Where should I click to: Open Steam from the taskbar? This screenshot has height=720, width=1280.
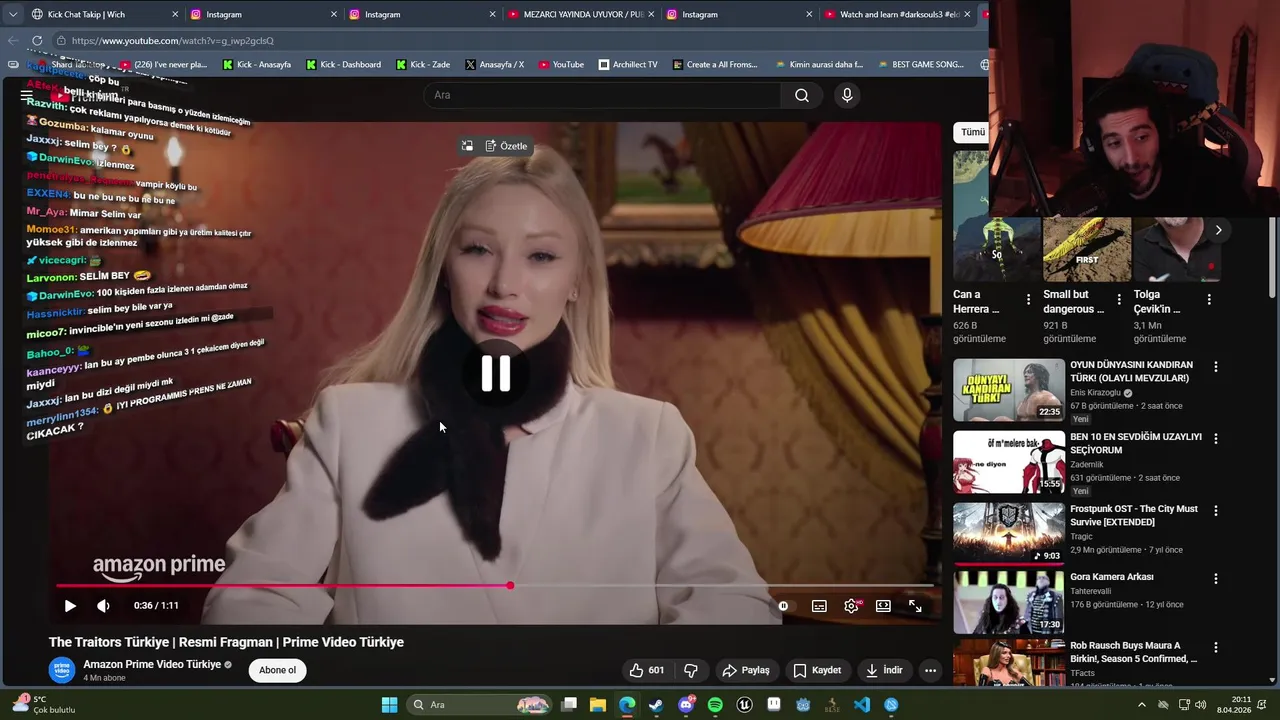pos(656,705)
